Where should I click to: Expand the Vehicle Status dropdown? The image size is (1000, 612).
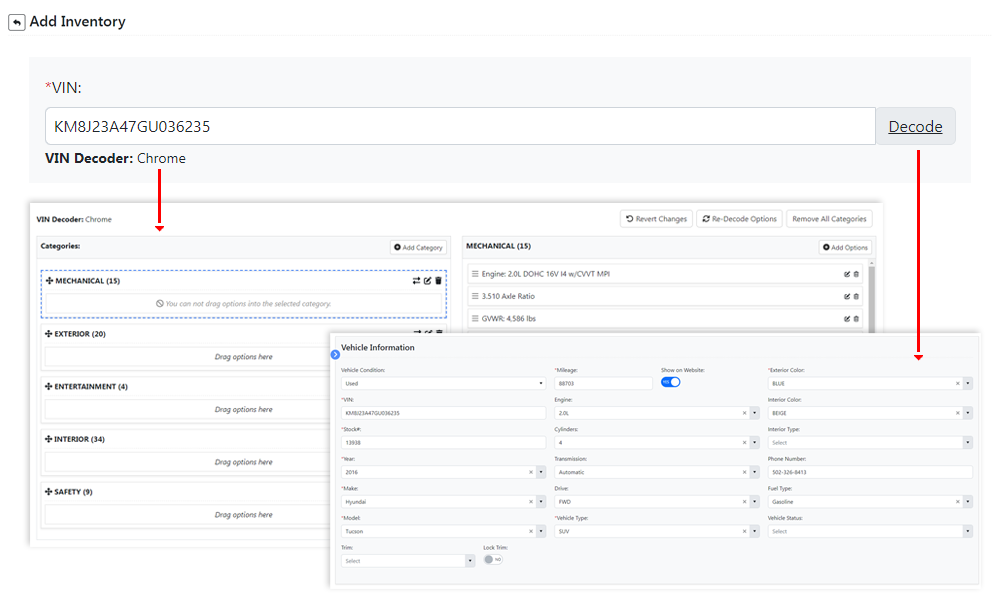click(x=870, y=531)
